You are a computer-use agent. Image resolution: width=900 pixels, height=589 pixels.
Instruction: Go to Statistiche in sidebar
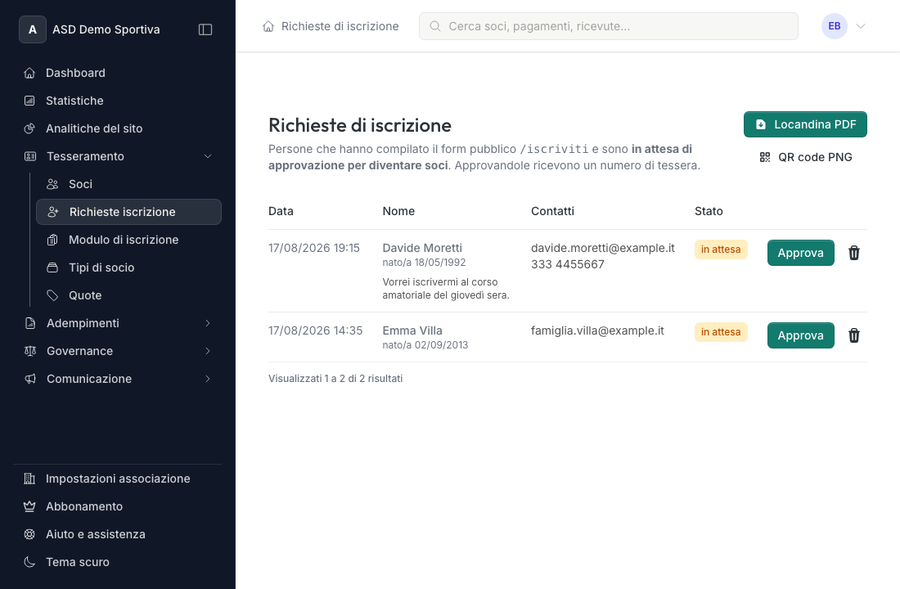(x=118, y=100)
